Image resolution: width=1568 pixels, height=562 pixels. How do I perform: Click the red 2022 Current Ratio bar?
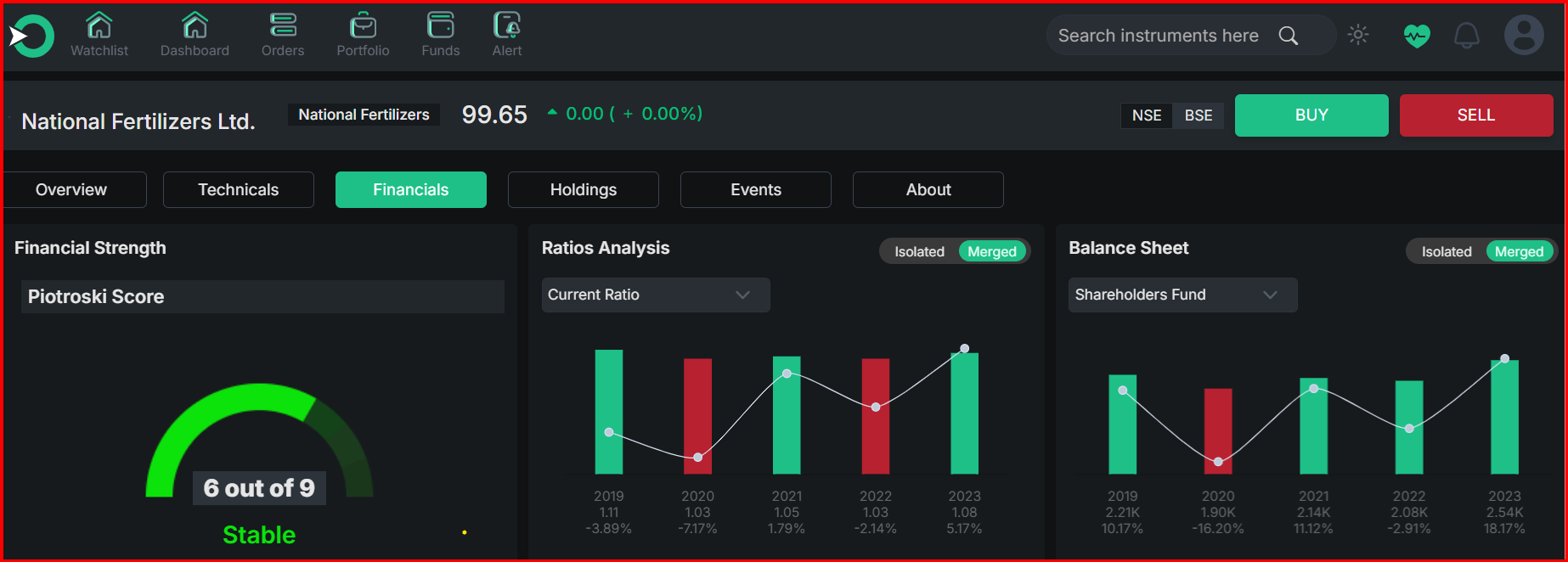pos(876,416)
